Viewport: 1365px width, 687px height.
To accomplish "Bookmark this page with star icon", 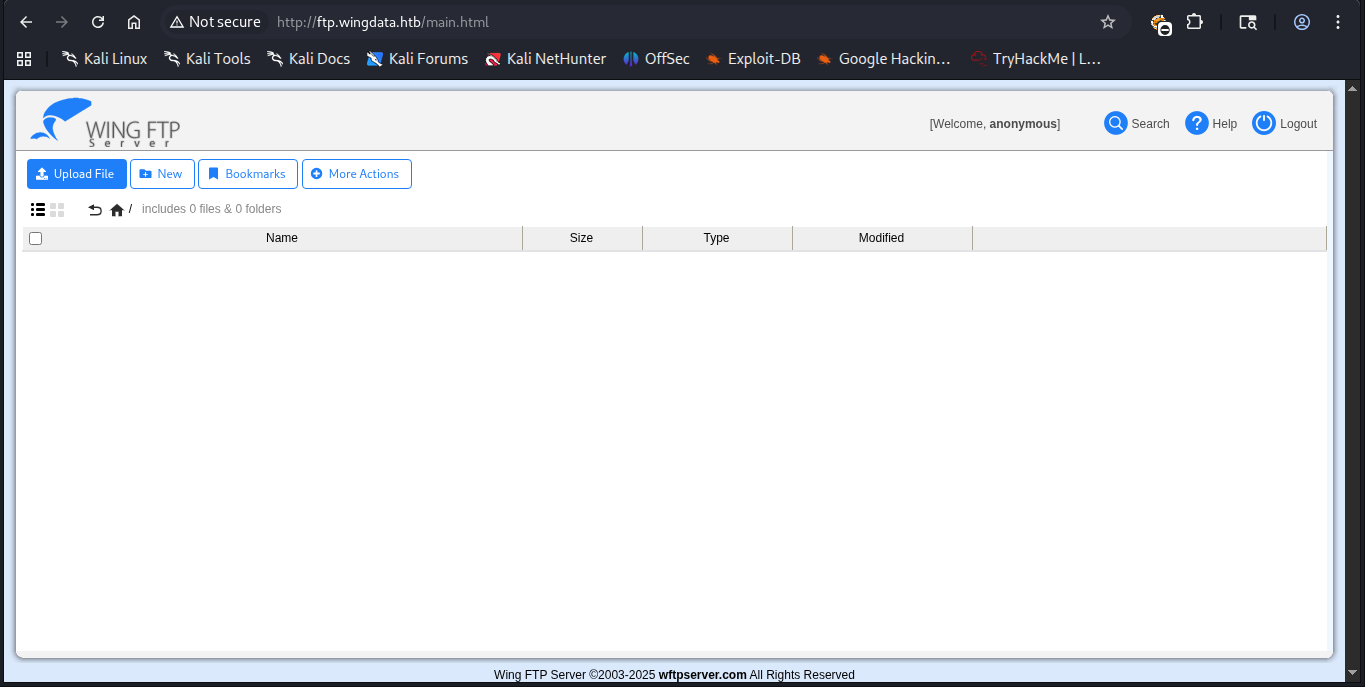I will point(1107,22).
